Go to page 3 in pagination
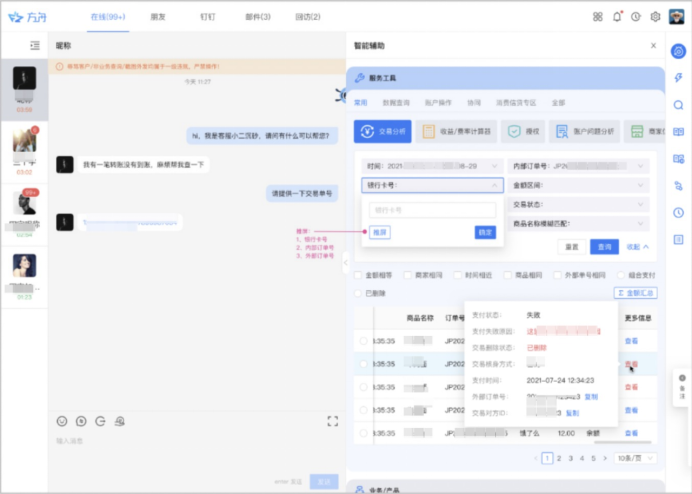This screenshot has width=692, height=494. [570, 457]
